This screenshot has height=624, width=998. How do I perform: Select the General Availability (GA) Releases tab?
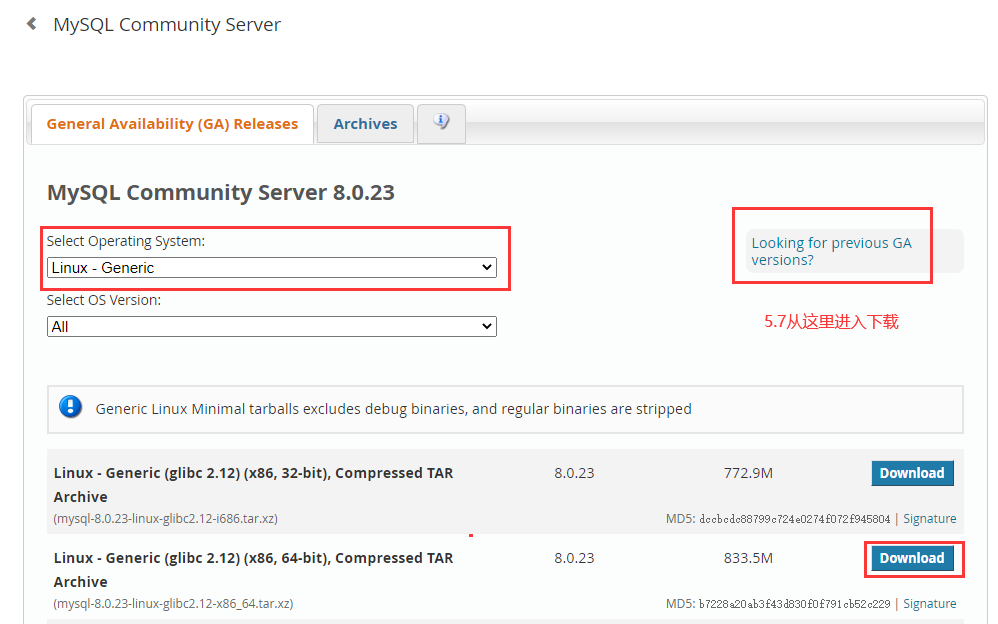(x=172, y=123)
